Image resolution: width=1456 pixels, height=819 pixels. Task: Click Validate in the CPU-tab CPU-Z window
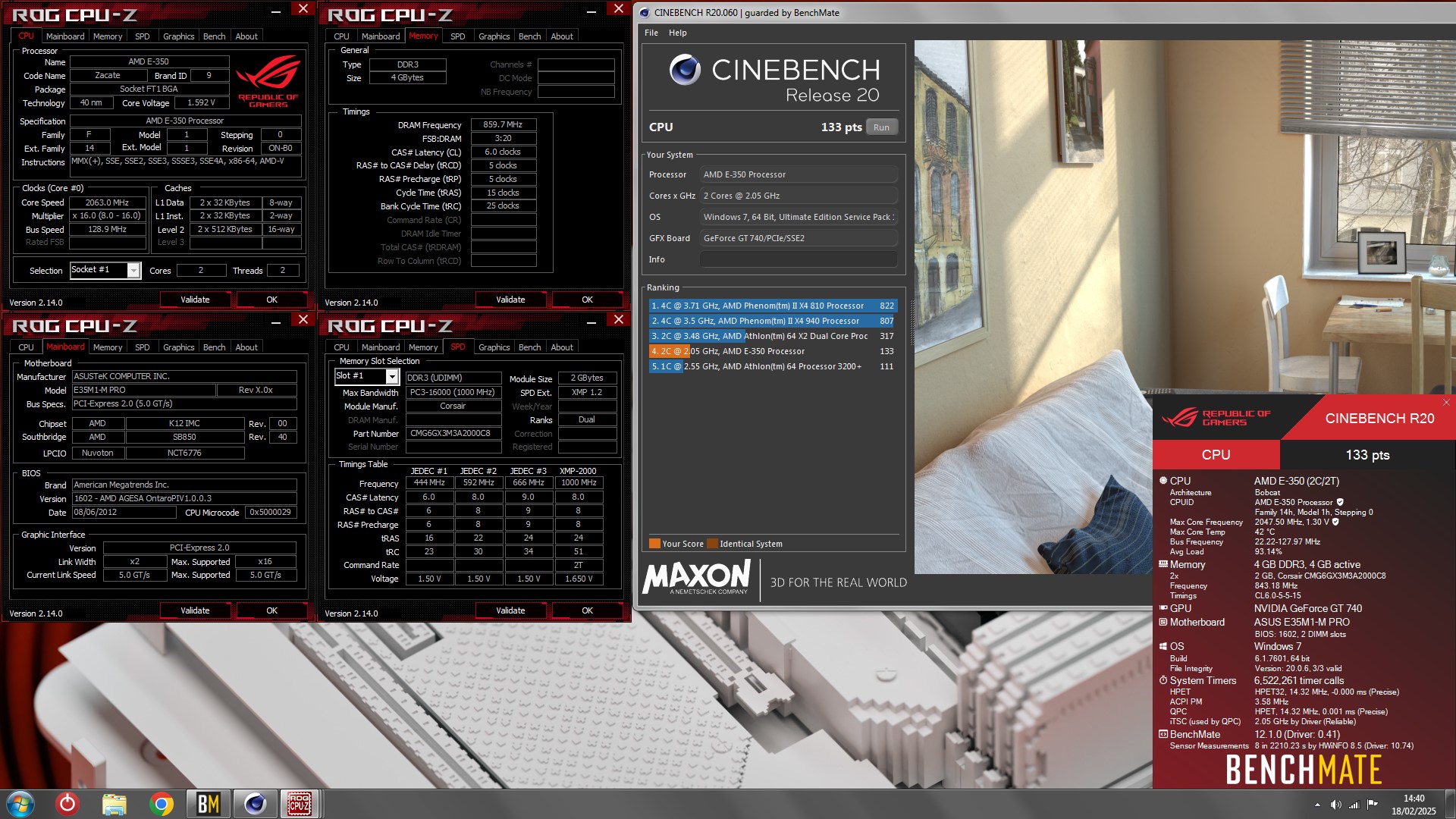click(x=195, y=300)
